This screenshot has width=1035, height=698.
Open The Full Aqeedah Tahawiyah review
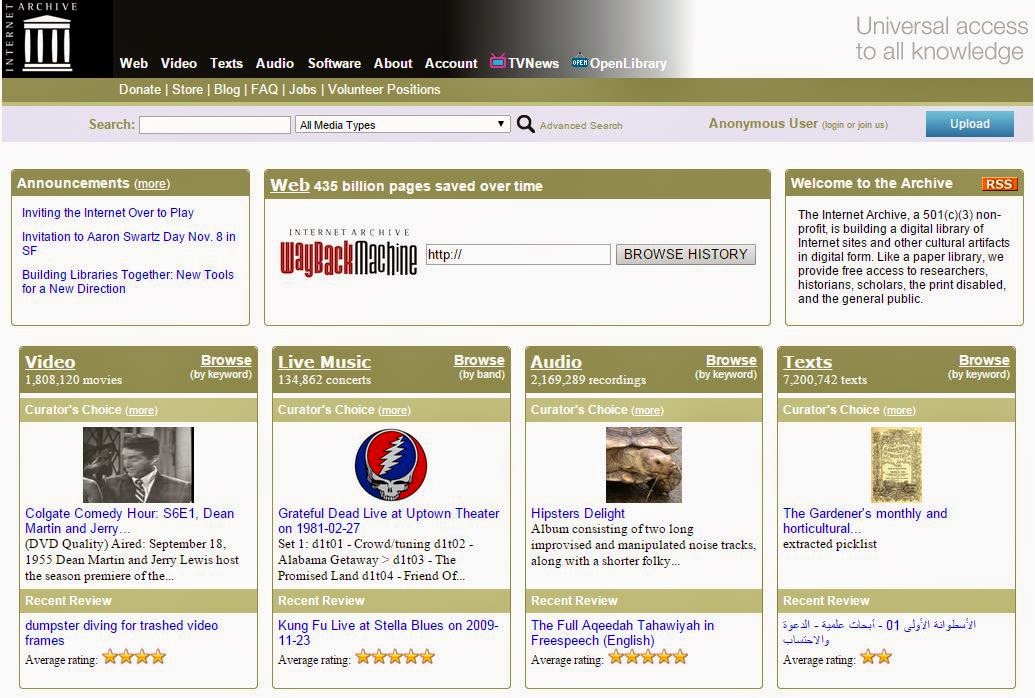click(622, 633)
